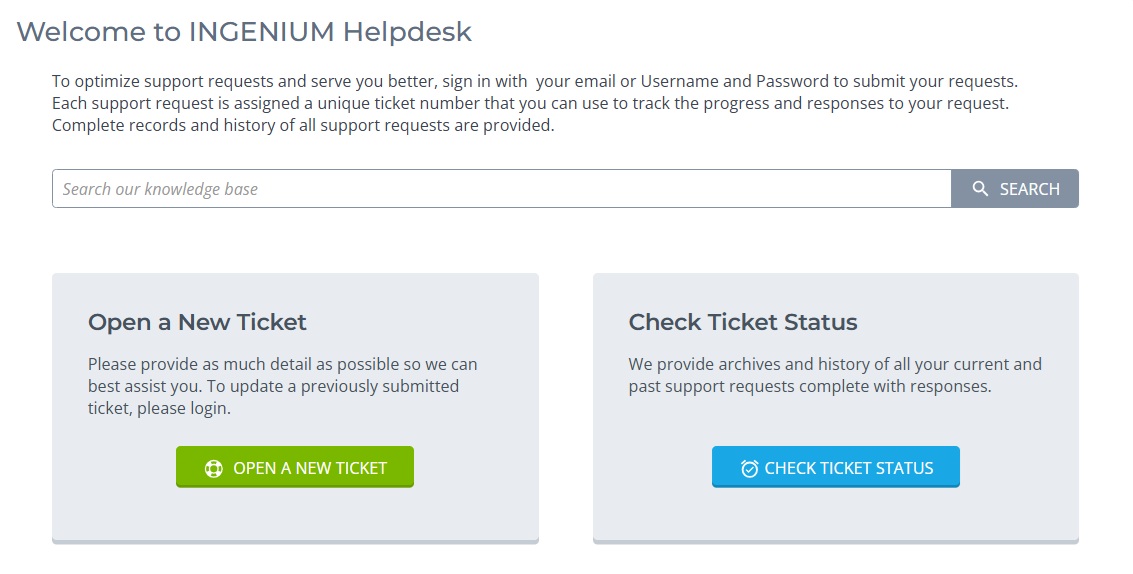Click the "We provide archives and history" text
This screenshot has width=1133, height=574.
pyautogui.click(x=834, y=364)
